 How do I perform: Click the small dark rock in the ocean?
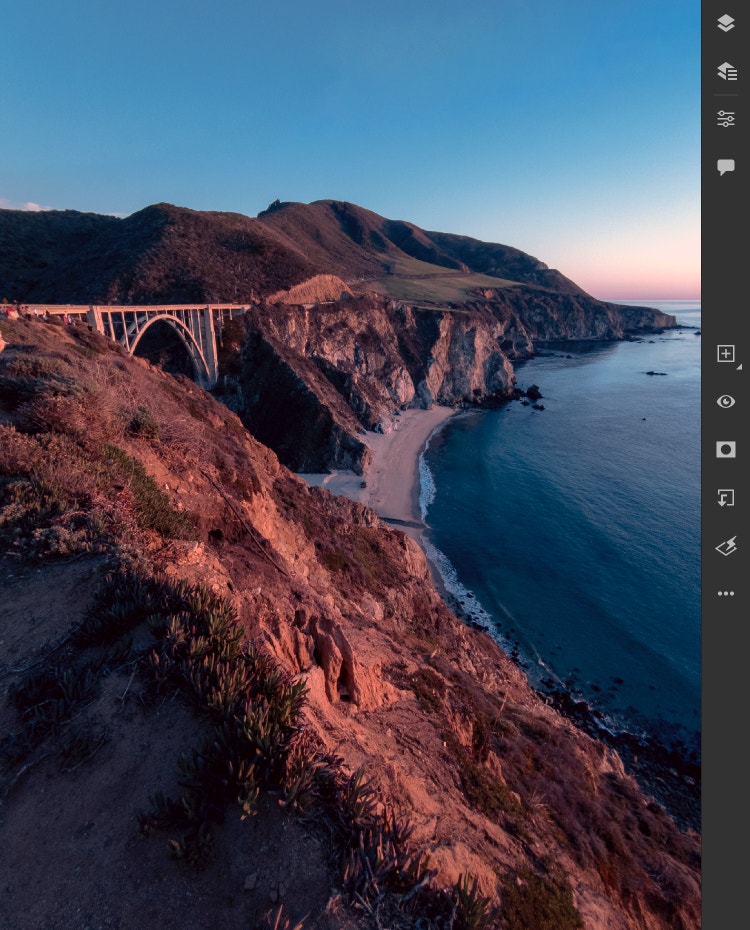[655, 373]
